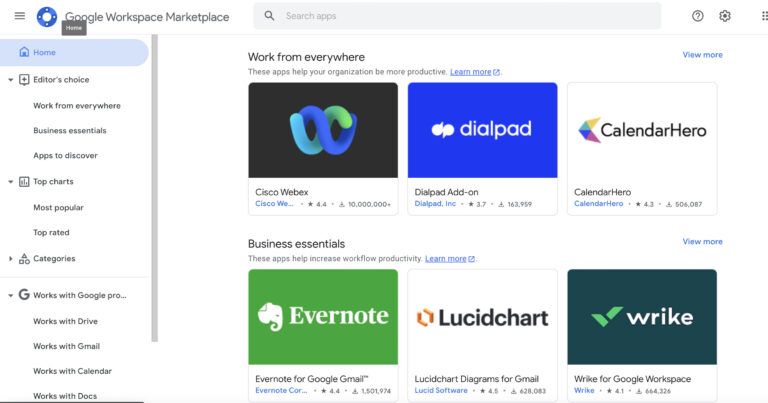Open Apps to discover in sidebar
The width and height of the screenshot is (768, 403).
(65, 156)
